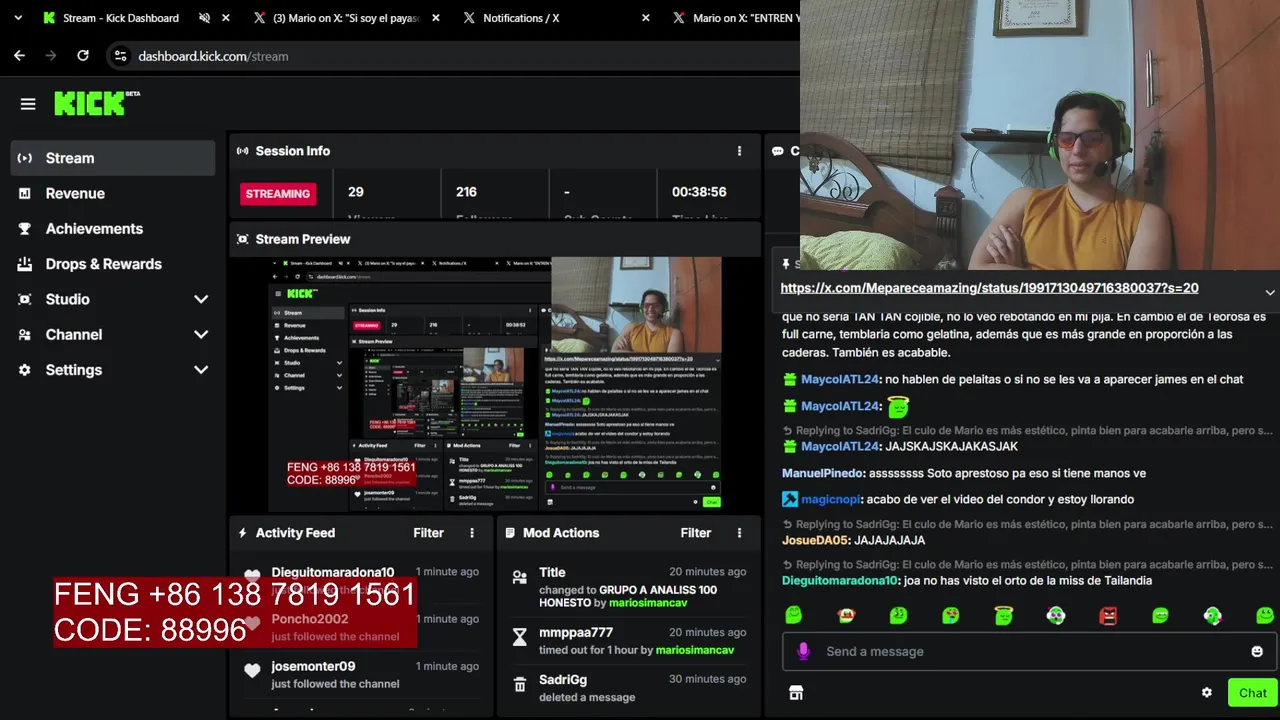
Task: Click Dieguitomaradona10 in Activity Feed
Action: click(333, 572)
